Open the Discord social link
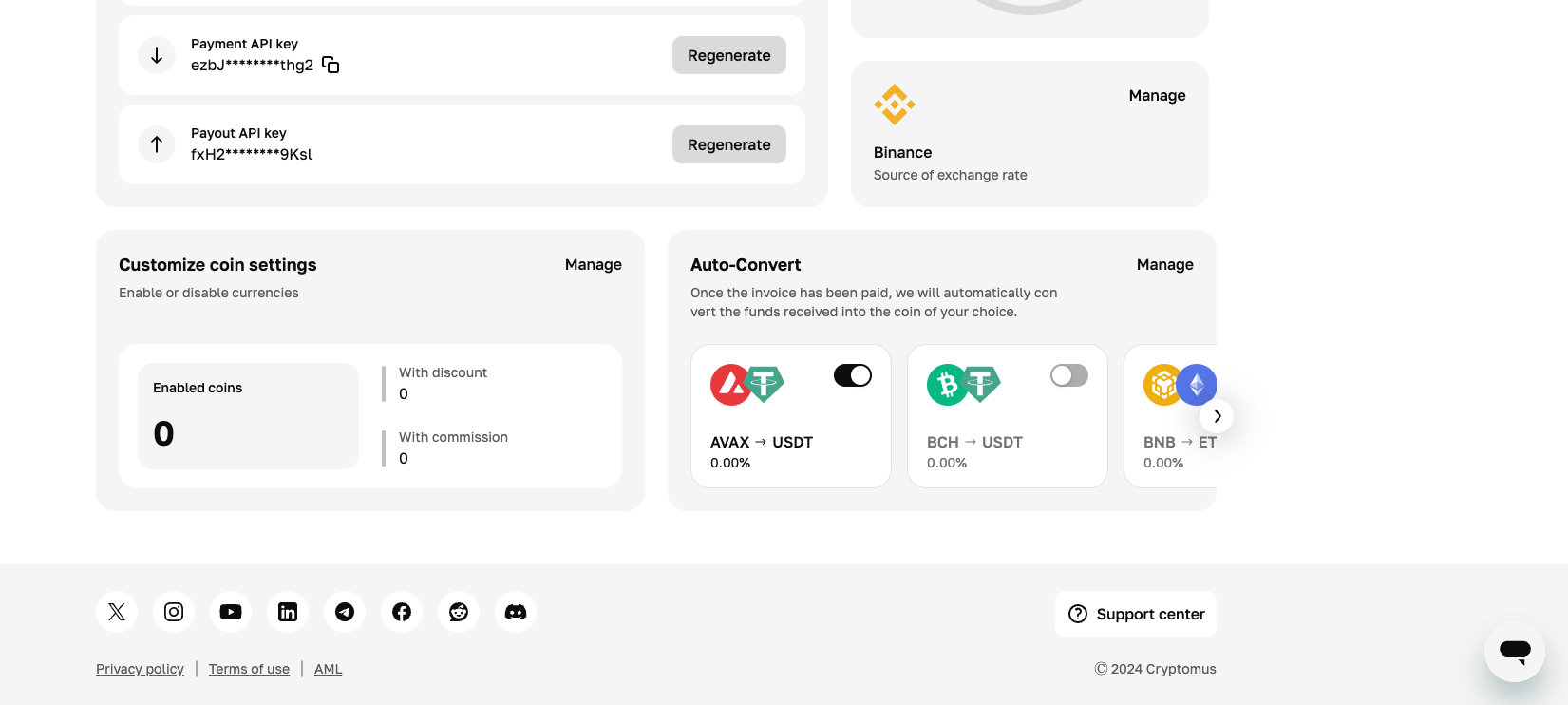 [516, 612]
